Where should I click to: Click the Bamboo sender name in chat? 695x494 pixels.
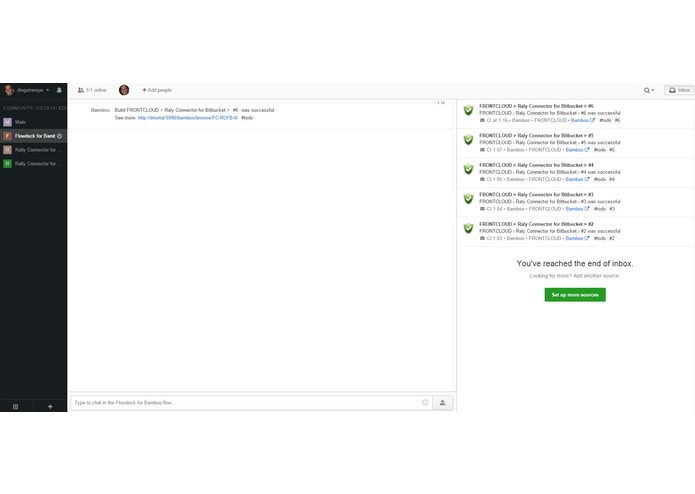[x=100, y=110]
